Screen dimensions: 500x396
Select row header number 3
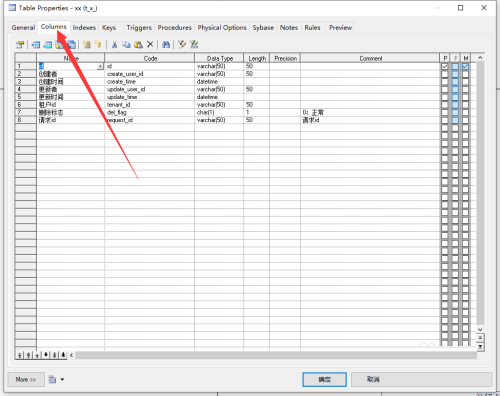click(26, 82)
